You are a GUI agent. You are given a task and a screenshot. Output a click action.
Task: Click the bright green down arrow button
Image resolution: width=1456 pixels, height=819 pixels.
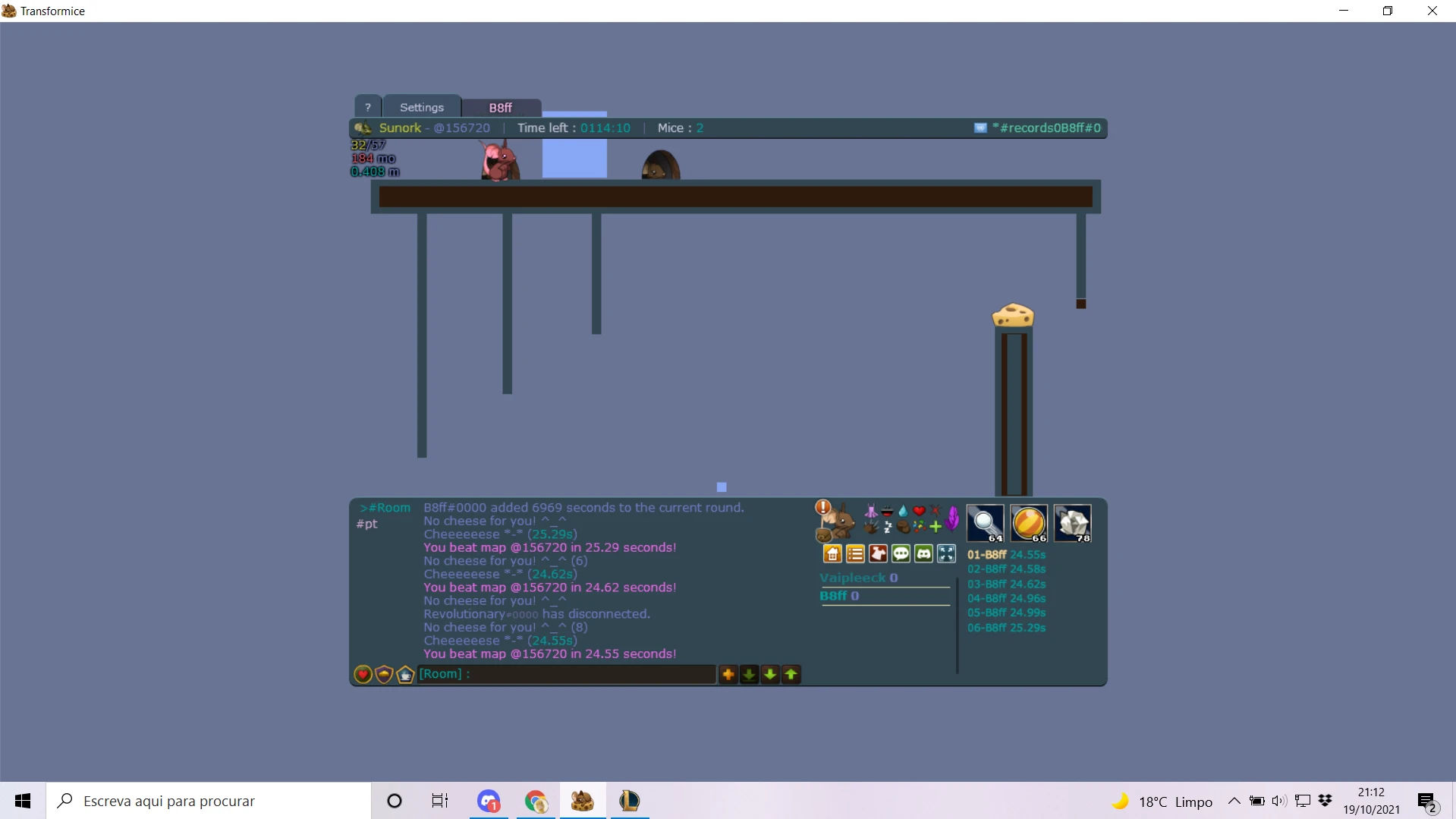tap(769, 674)
